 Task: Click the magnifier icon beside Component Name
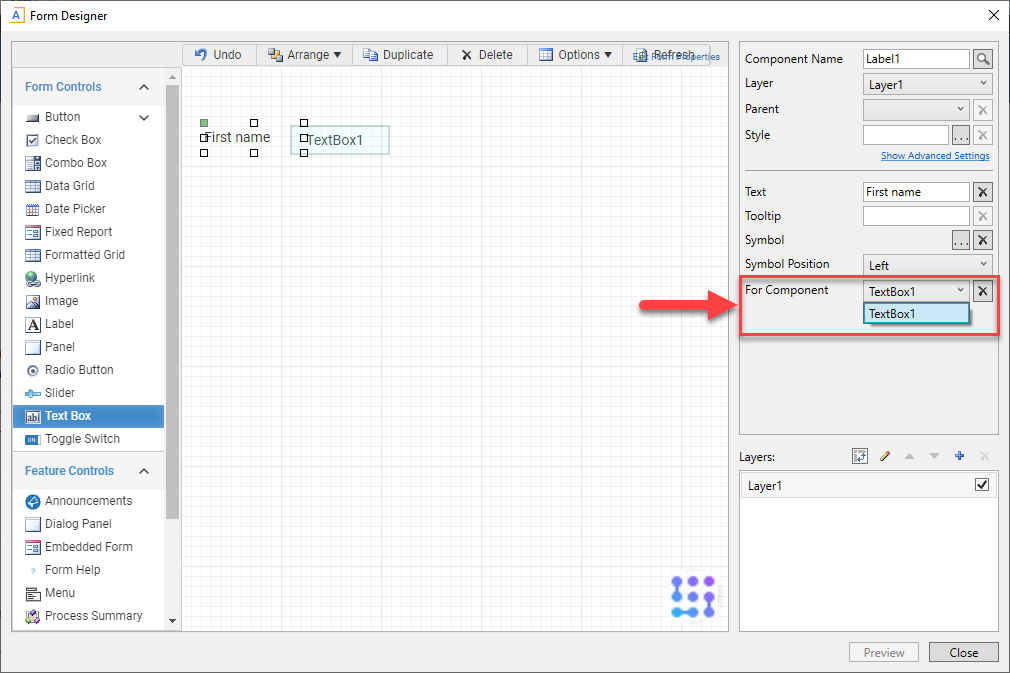click(x=983, y=59)
